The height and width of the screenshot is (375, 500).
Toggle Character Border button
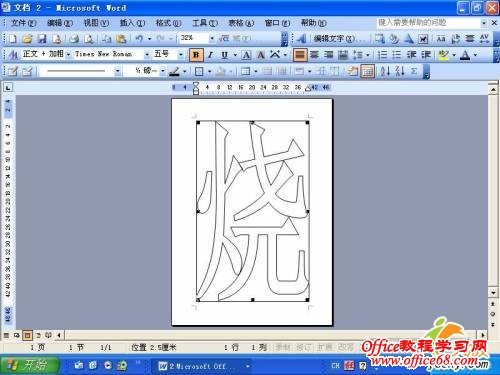pos(246,55)
